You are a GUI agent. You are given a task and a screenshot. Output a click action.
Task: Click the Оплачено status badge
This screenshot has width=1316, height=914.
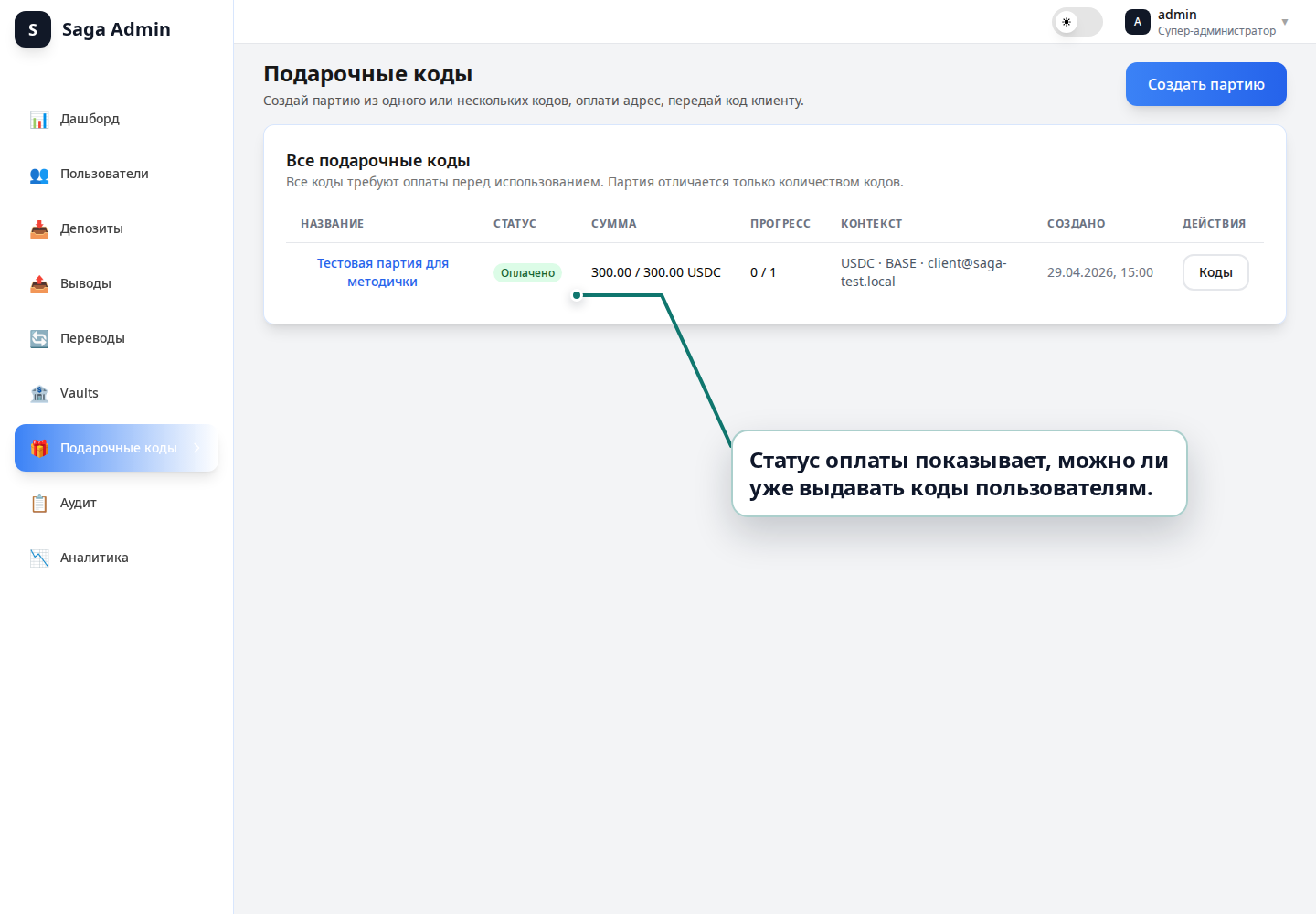(527, 272)
